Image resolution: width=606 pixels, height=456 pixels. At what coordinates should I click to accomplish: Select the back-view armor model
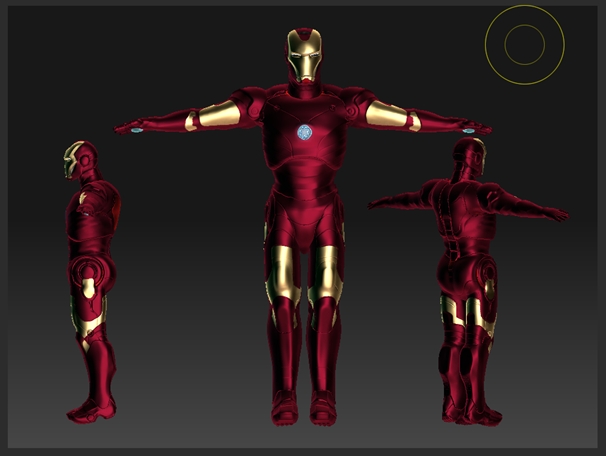(x=468, y=282)
